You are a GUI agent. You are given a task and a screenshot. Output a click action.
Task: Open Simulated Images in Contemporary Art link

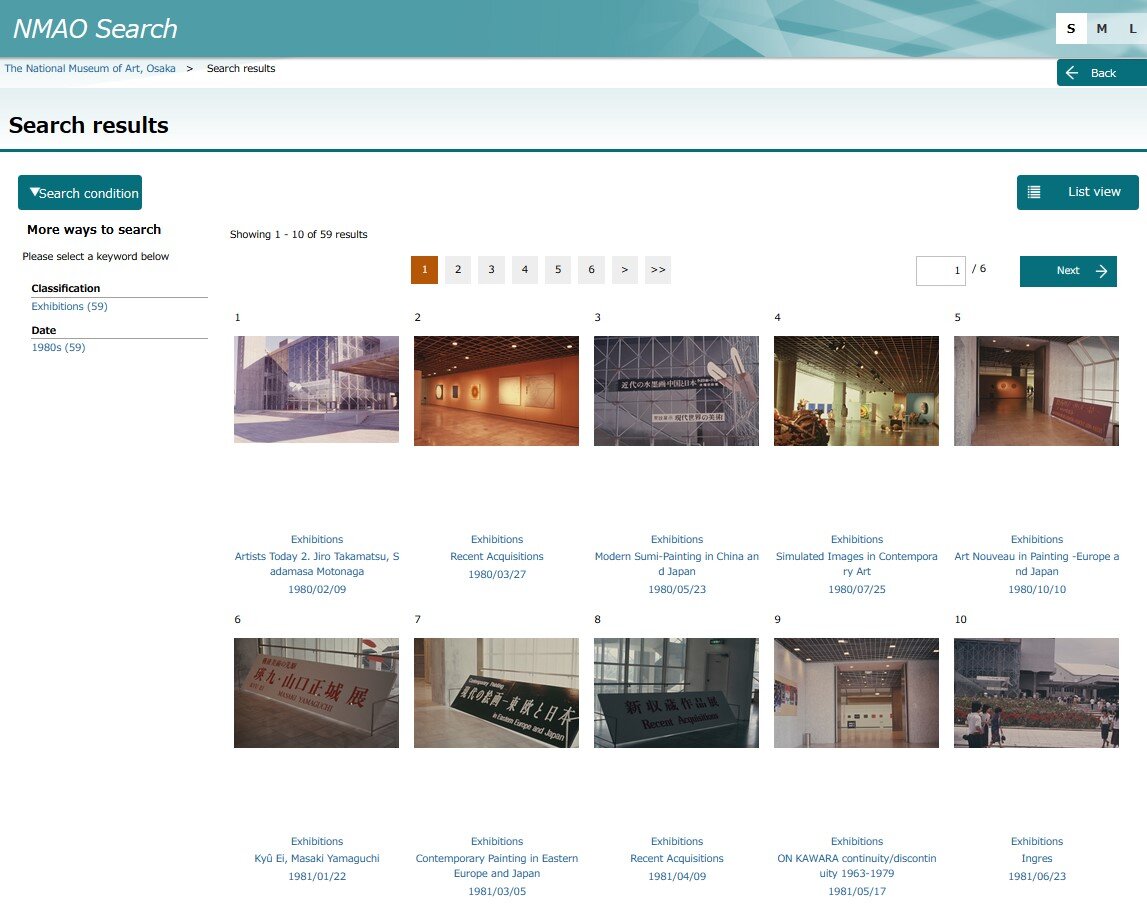click(857, 564)
